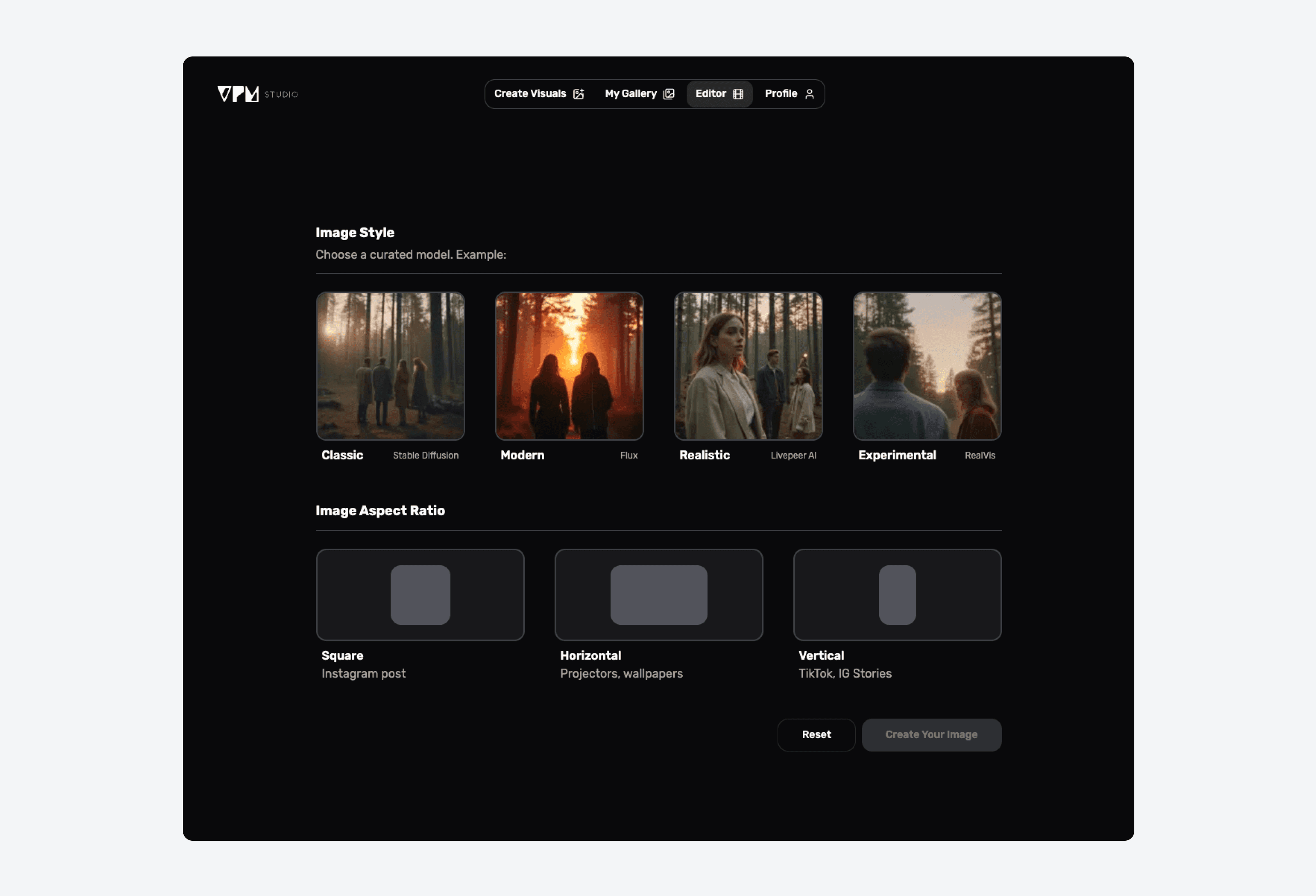The width and height of the screenshot is (1316, 896).
Task: Click the Create Visuals sparkle image icon
Action: click(578, 94)
